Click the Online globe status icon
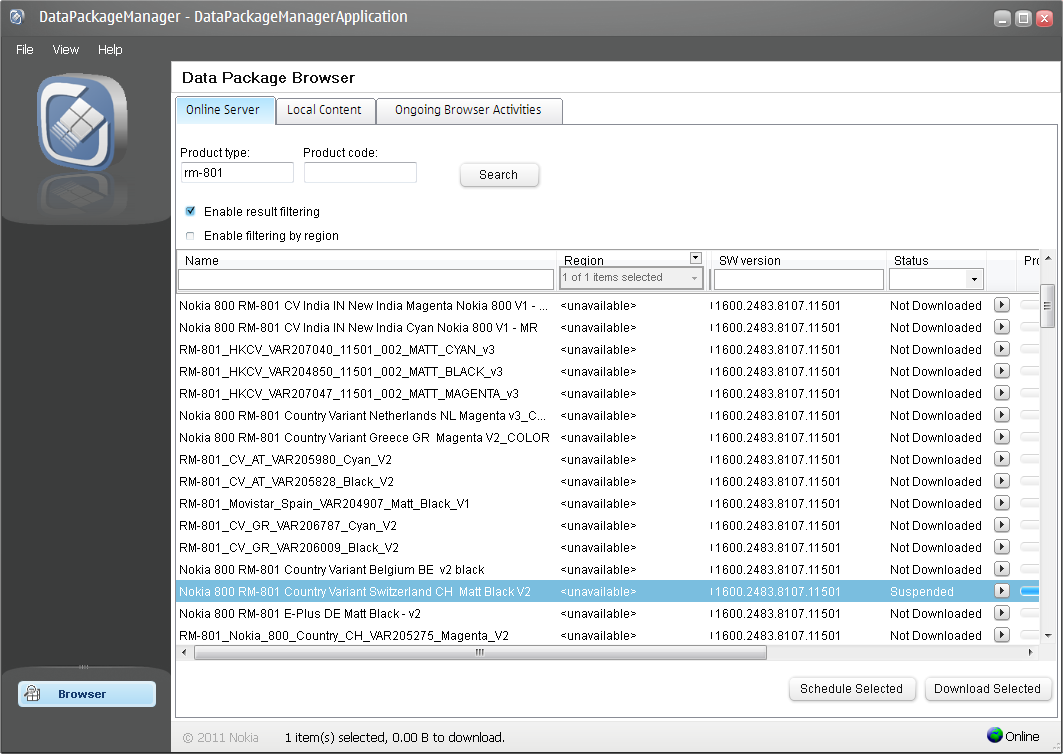 click(x=995, y=735)
